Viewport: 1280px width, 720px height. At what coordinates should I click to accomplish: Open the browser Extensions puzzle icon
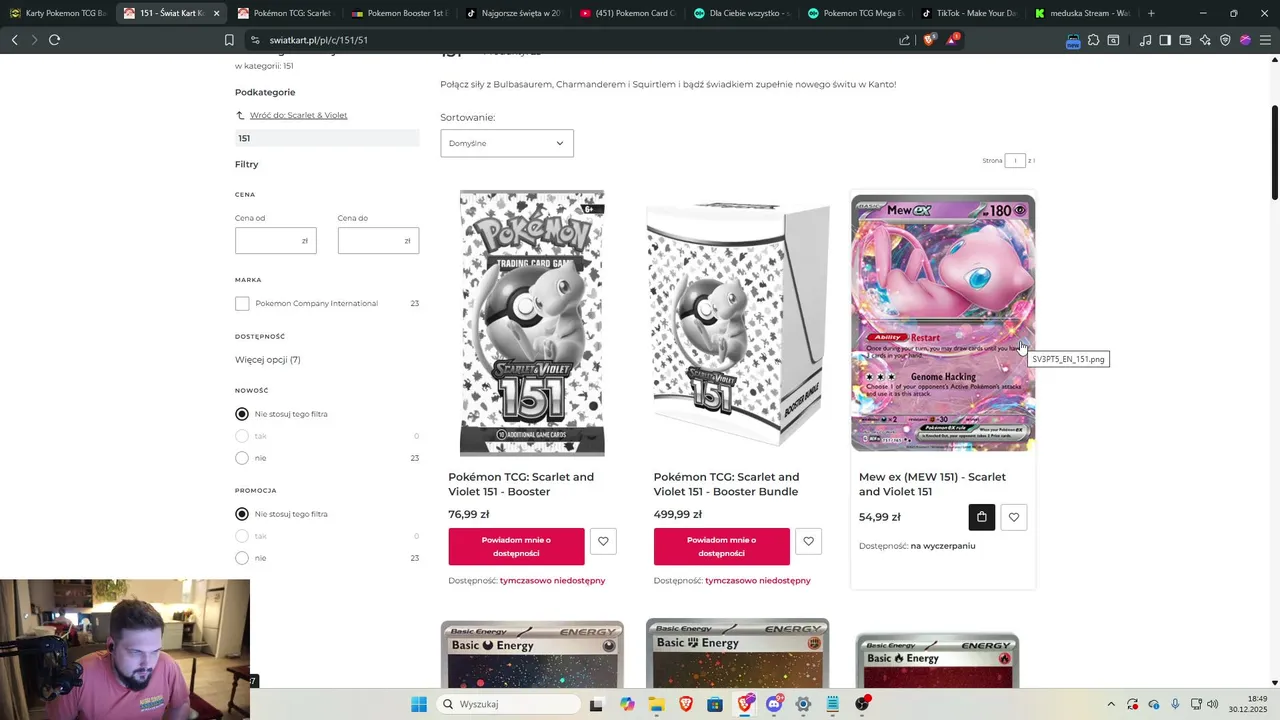[1093, 40]
